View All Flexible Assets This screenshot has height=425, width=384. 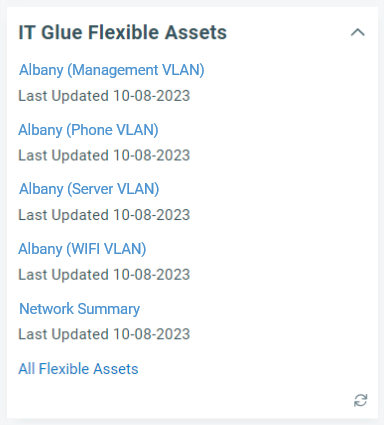click(78, 369)
